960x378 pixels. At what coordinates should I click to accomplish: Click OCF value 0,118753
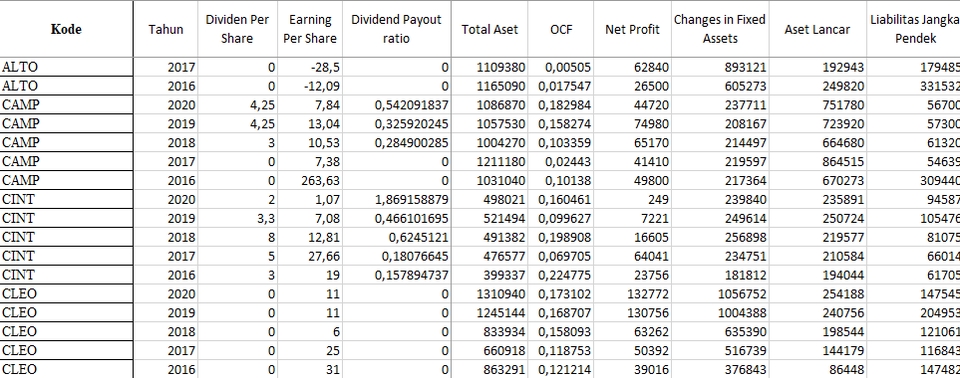(561, 351)
